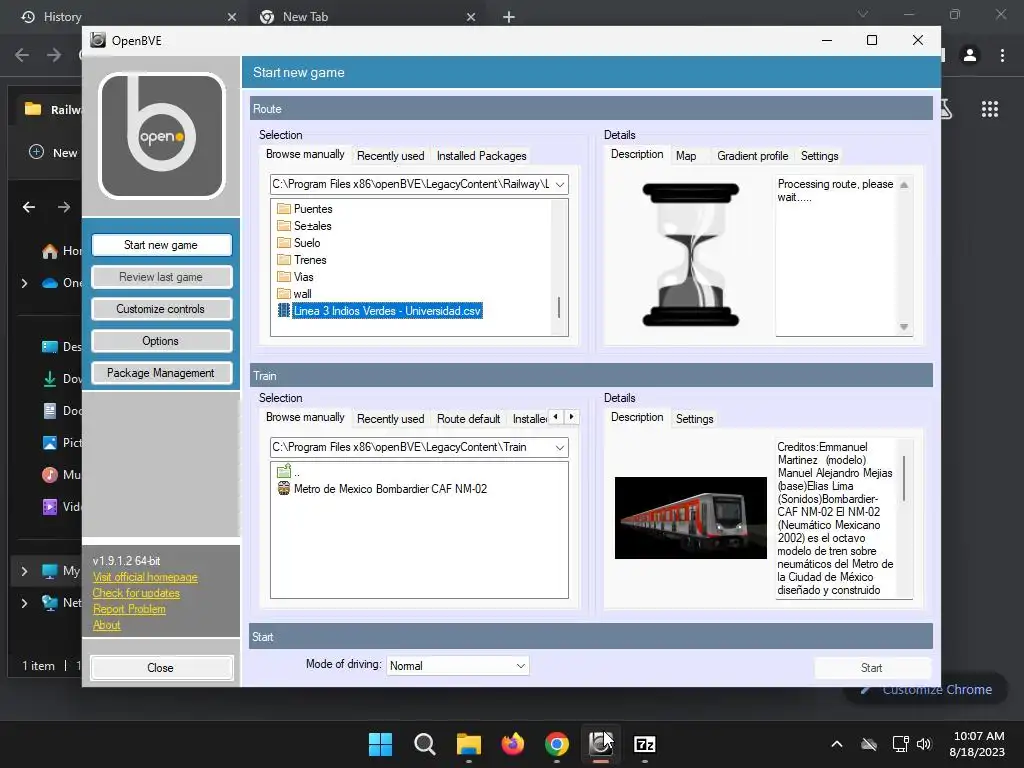Click the OpenBVE title bar icon
The width and height of the screenshot is (1024, 768).
(98, 40)
